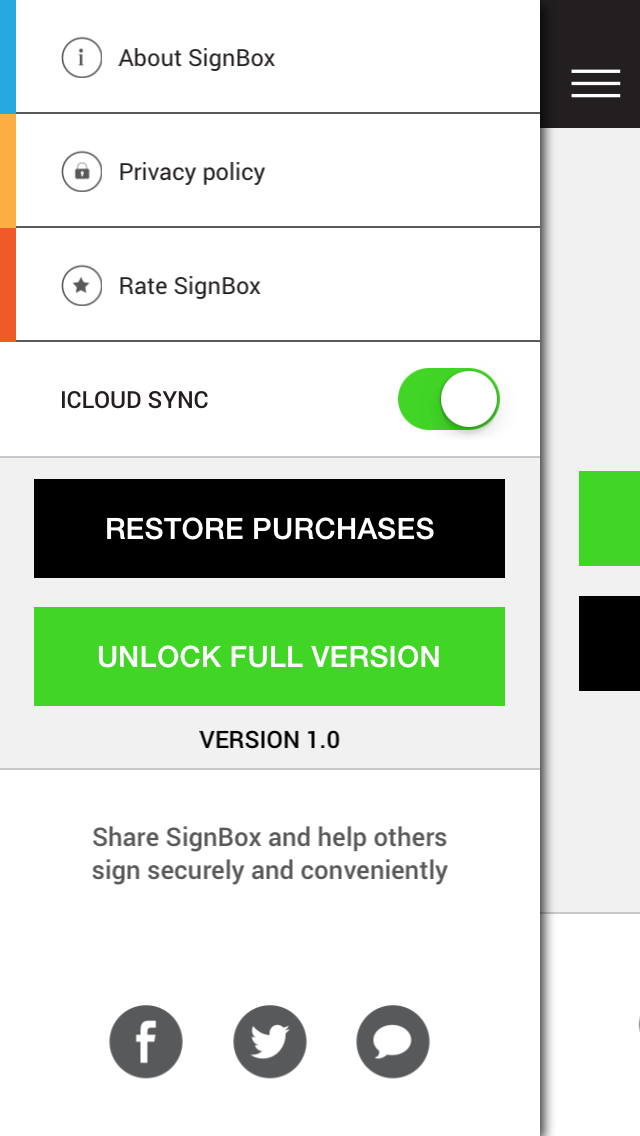
Task: Tap the ICLOUD SYNC label text
Action: [135, 400]
